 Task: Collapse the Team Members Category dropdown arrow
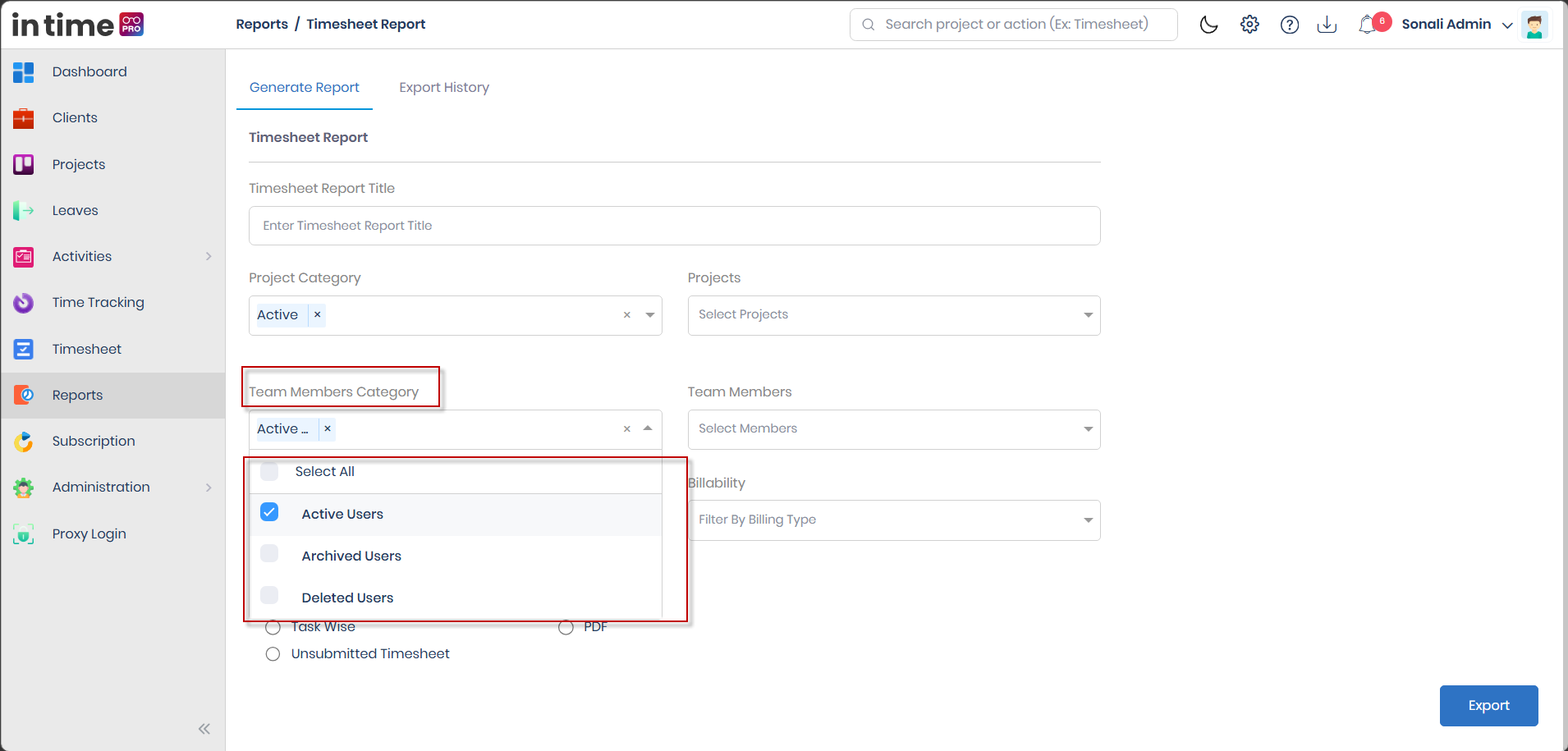click(648, 428)
